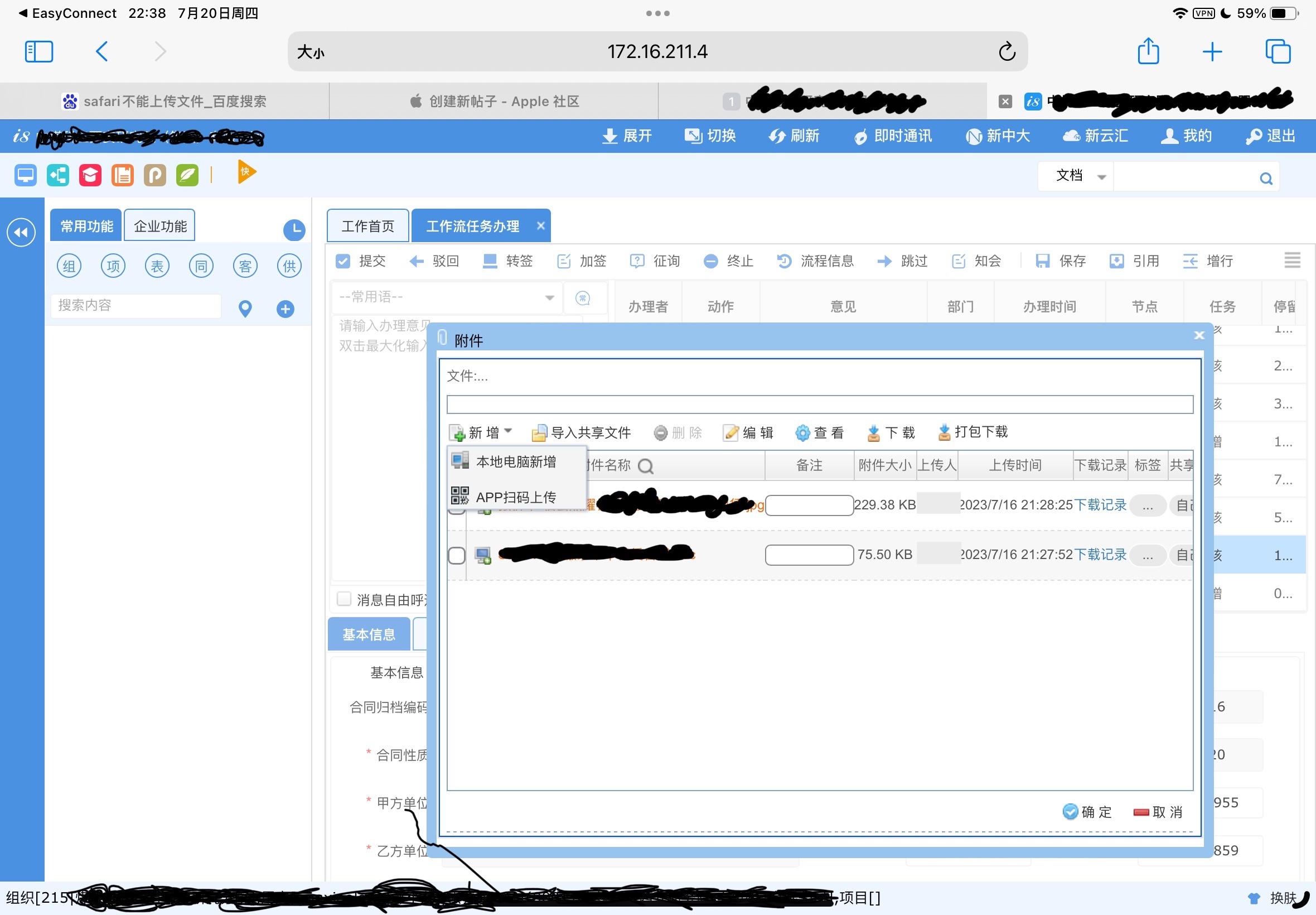Collapse sidebar with double-arrow circle icon
Image resolution: width=1316 pixels, height=915 pixels.
[x=21, y=232]
